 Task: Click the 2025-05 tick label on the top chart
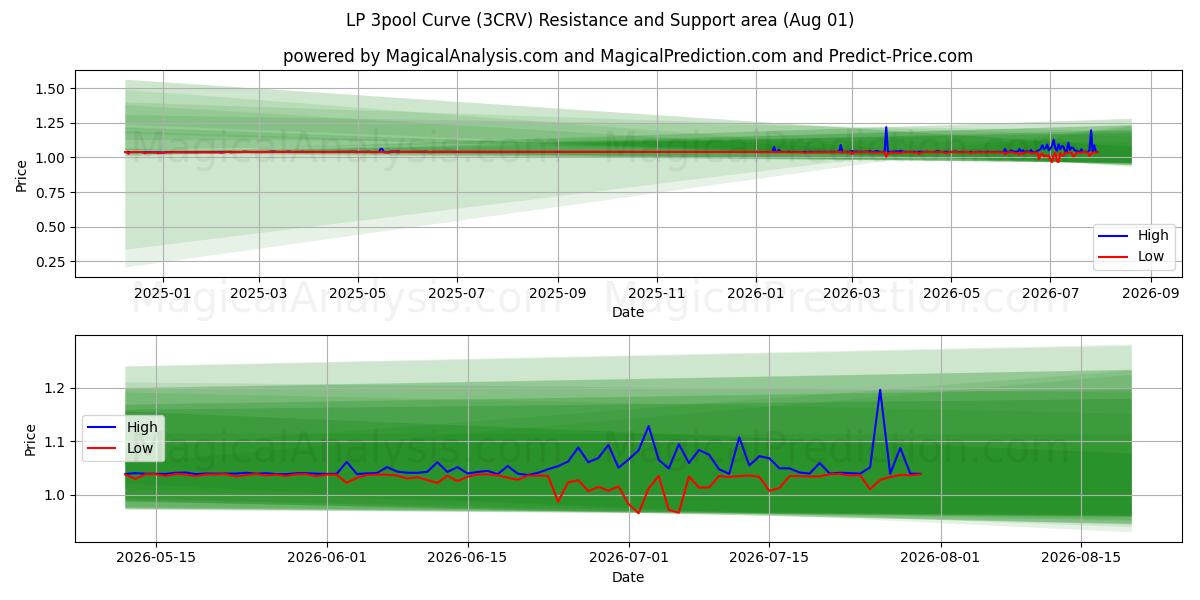358,293
